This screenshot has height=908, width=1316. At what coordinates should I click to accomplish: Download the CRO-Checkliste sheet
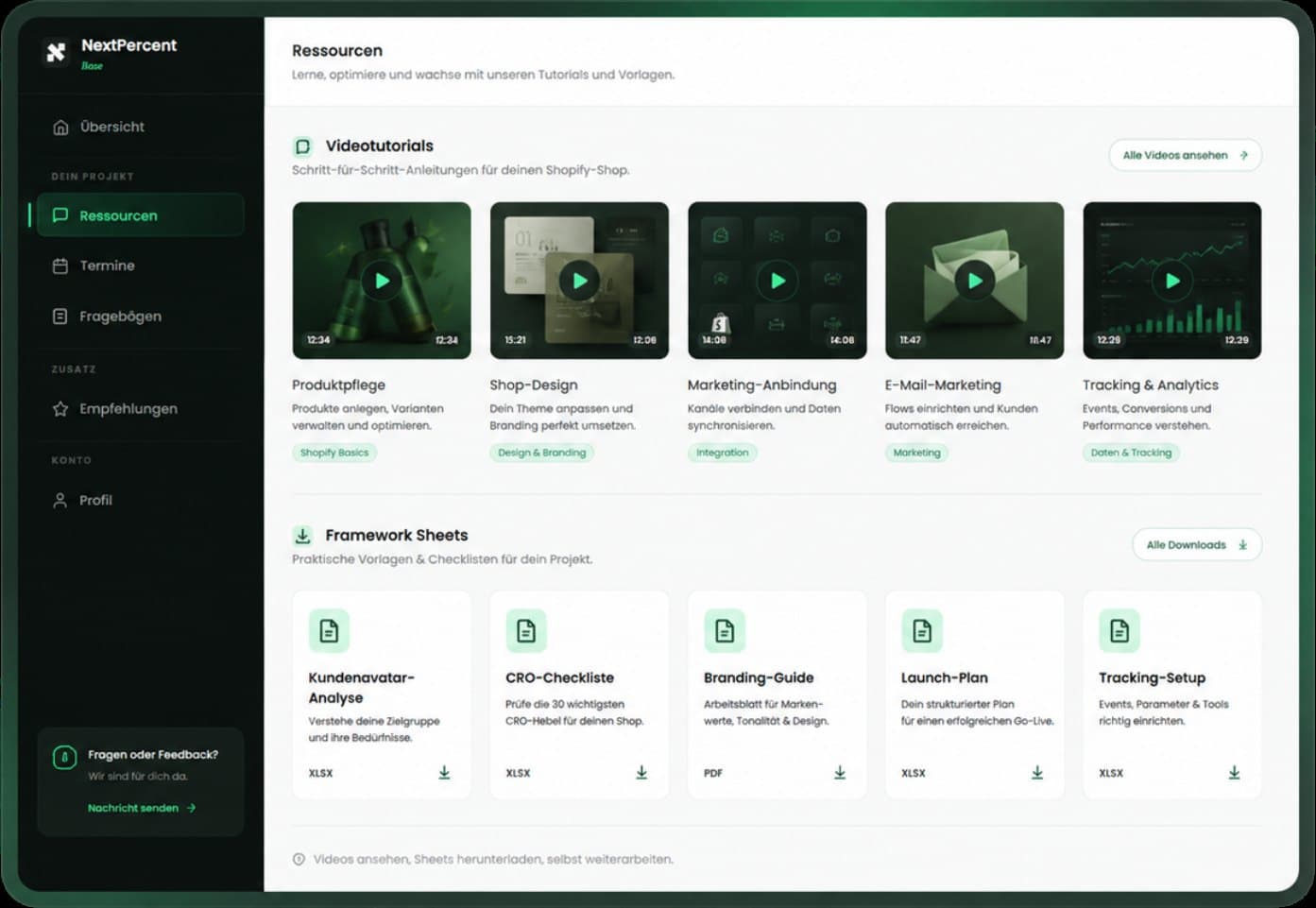641,773
